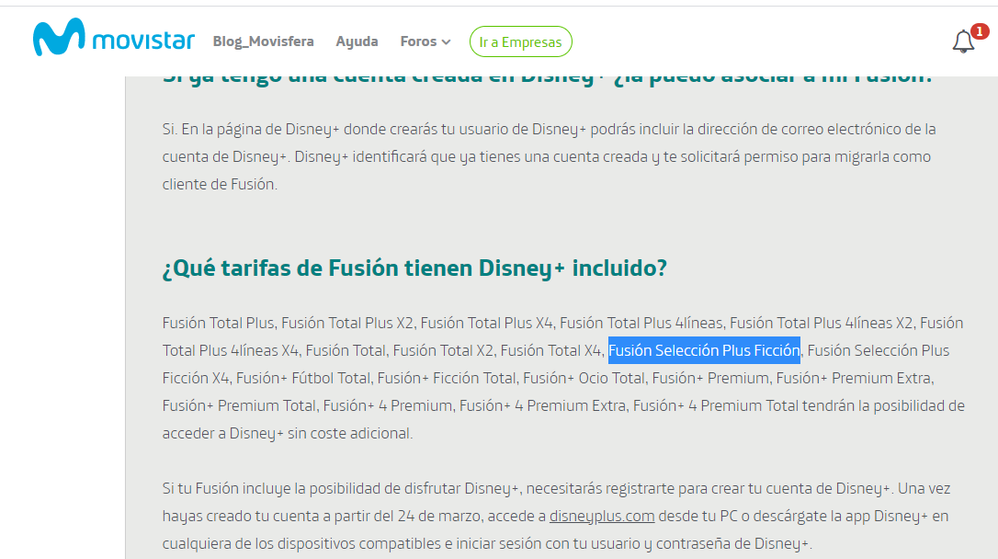Click the chevron arrow beside Foros
This screenshot has height=559, width=998.
446,42
